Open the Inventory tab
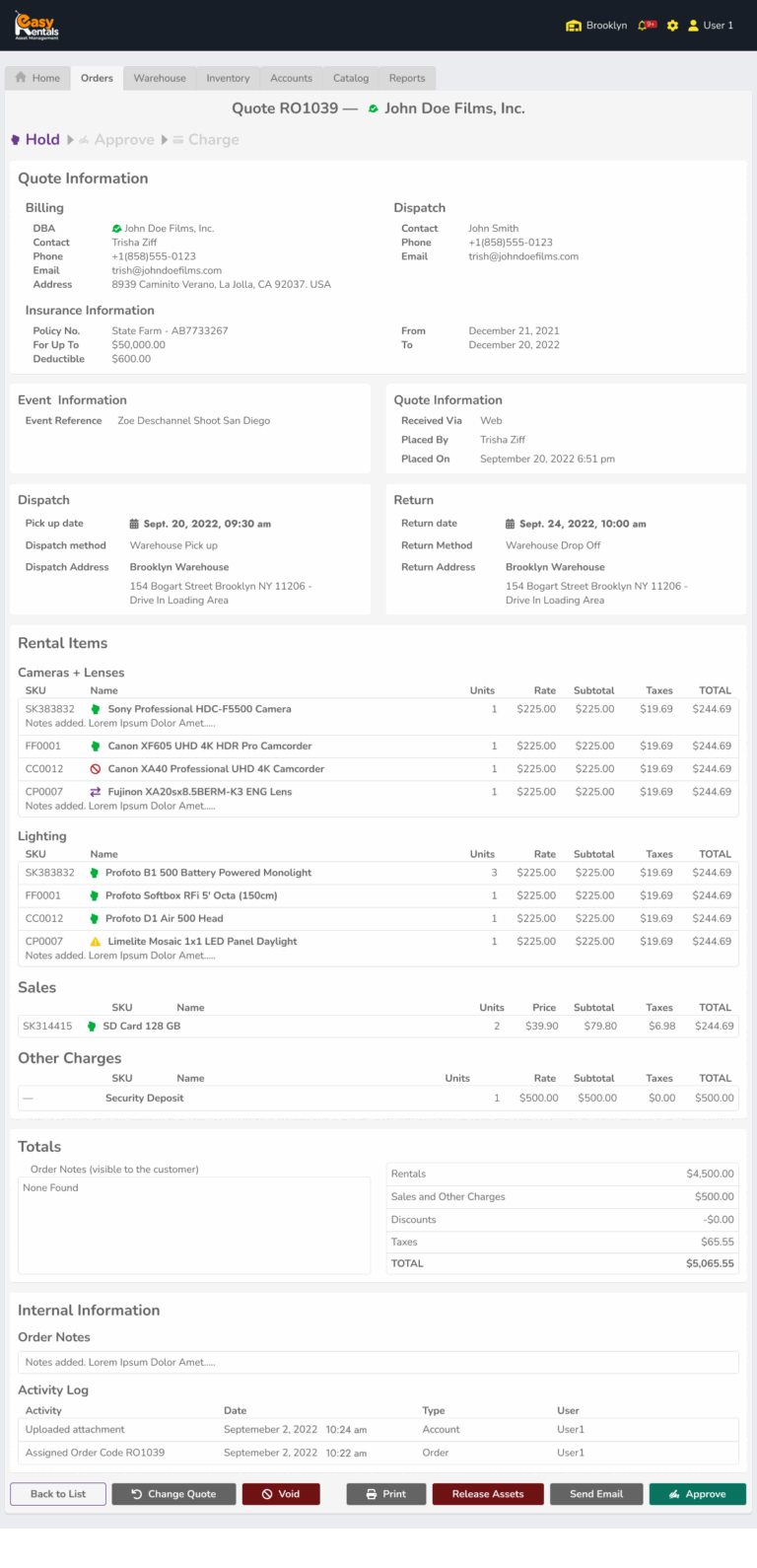Screen dimensions: 757x1568 [228, 78]
